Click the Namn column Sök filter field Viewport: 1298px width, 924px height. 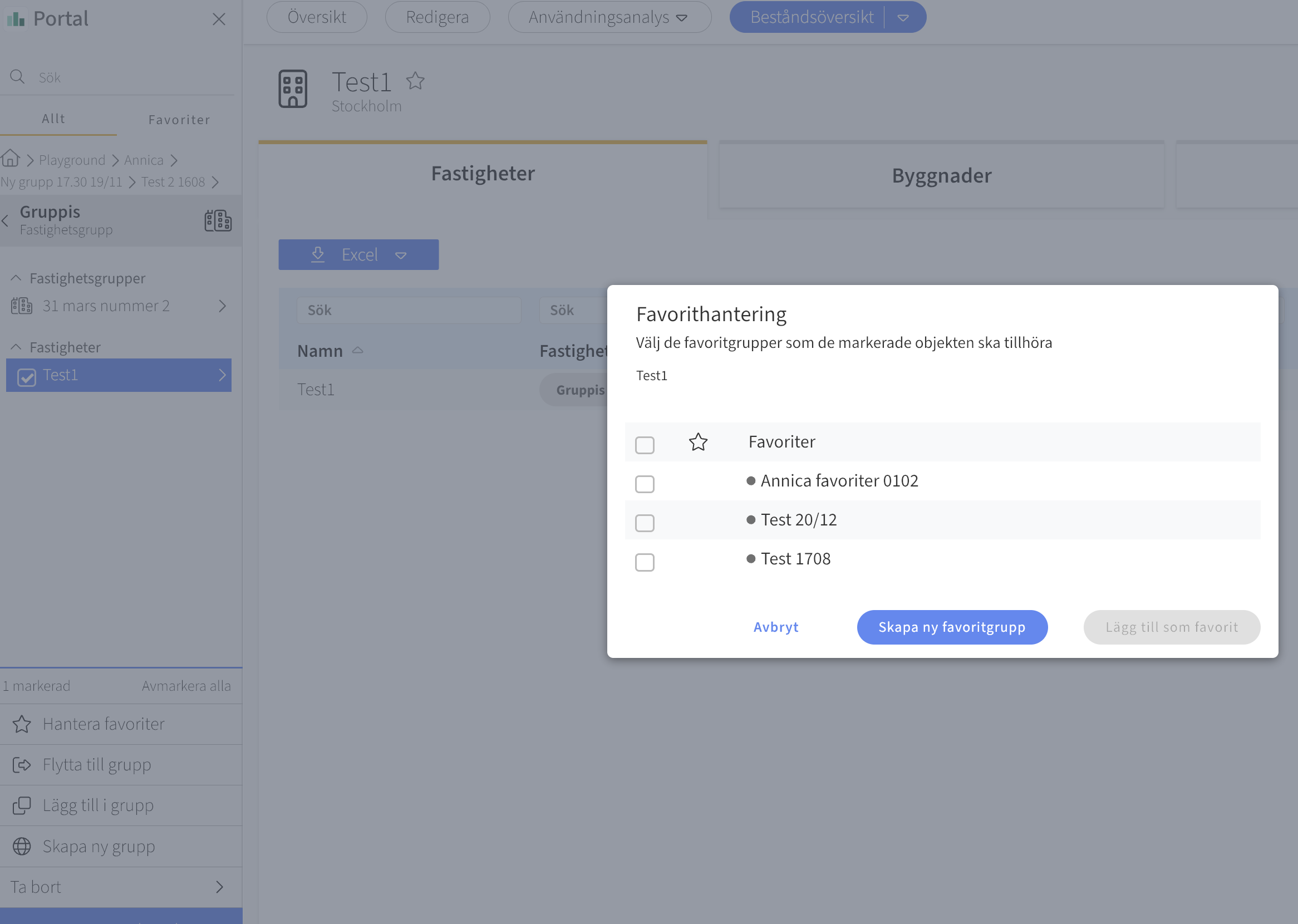click(x=409, y=310)
